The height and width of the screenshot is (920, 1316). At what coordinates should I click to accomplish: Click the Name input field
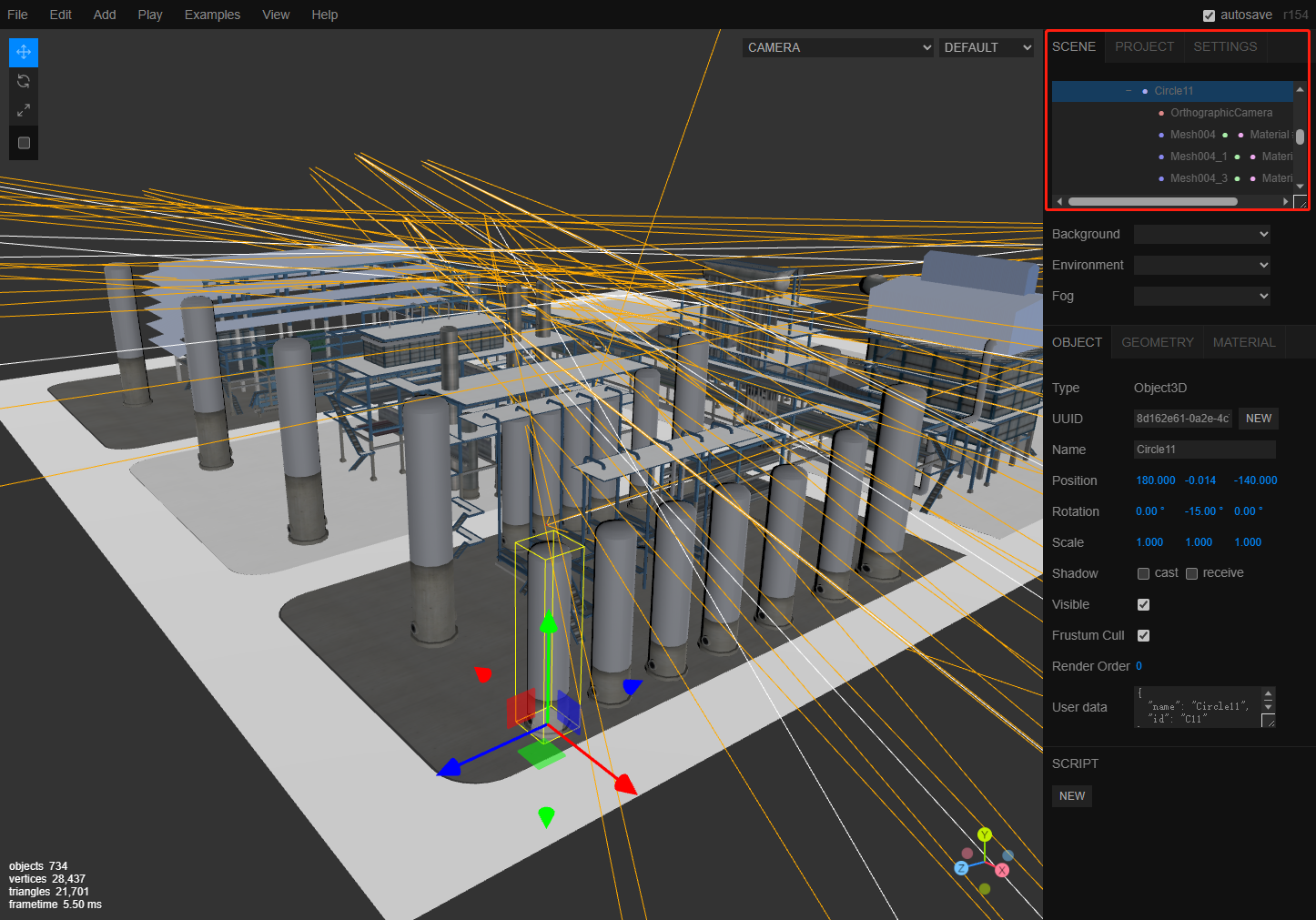(x=1204, y=450)
